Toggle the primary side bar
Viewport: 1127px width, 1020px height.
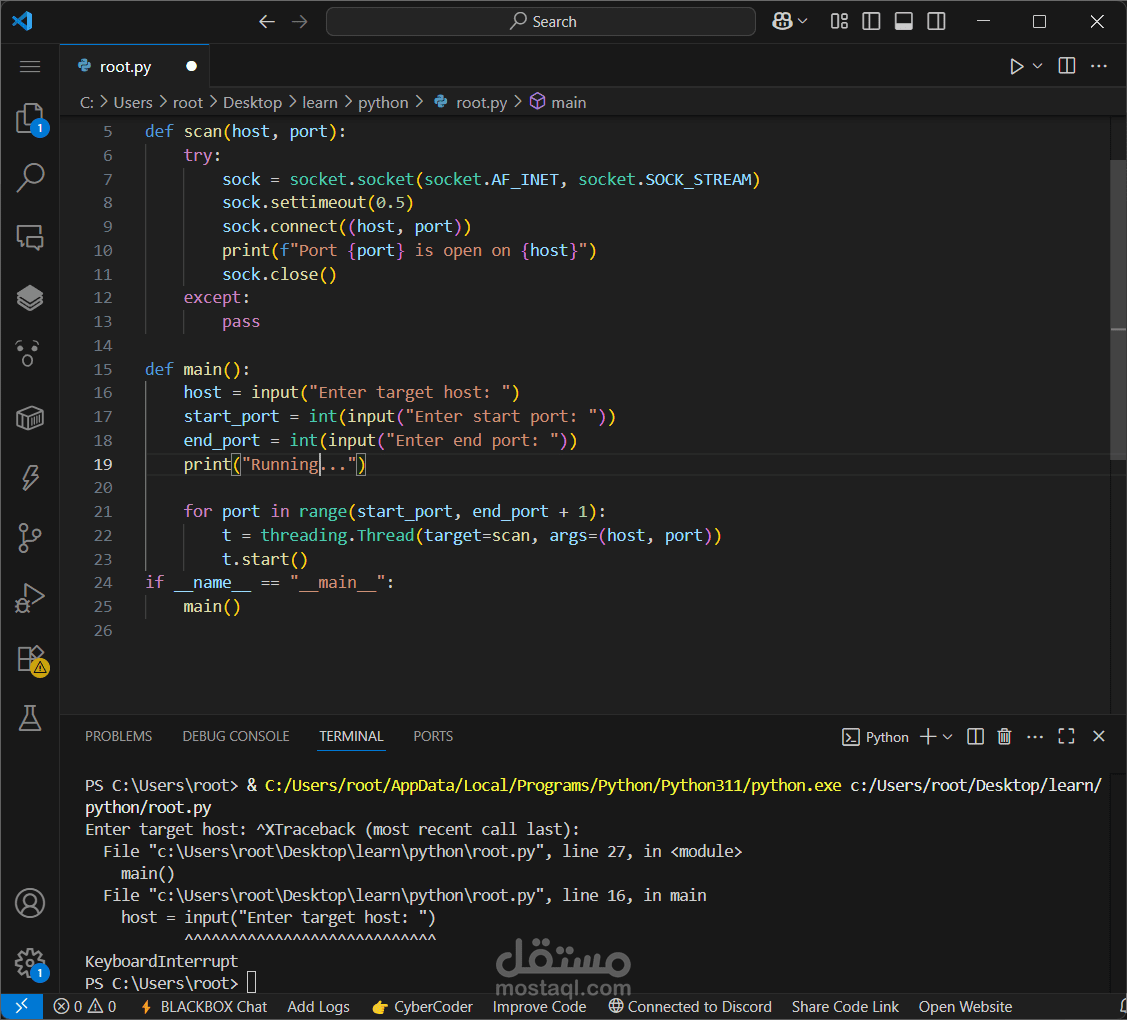pyautogui.click(x=871, y=22)
